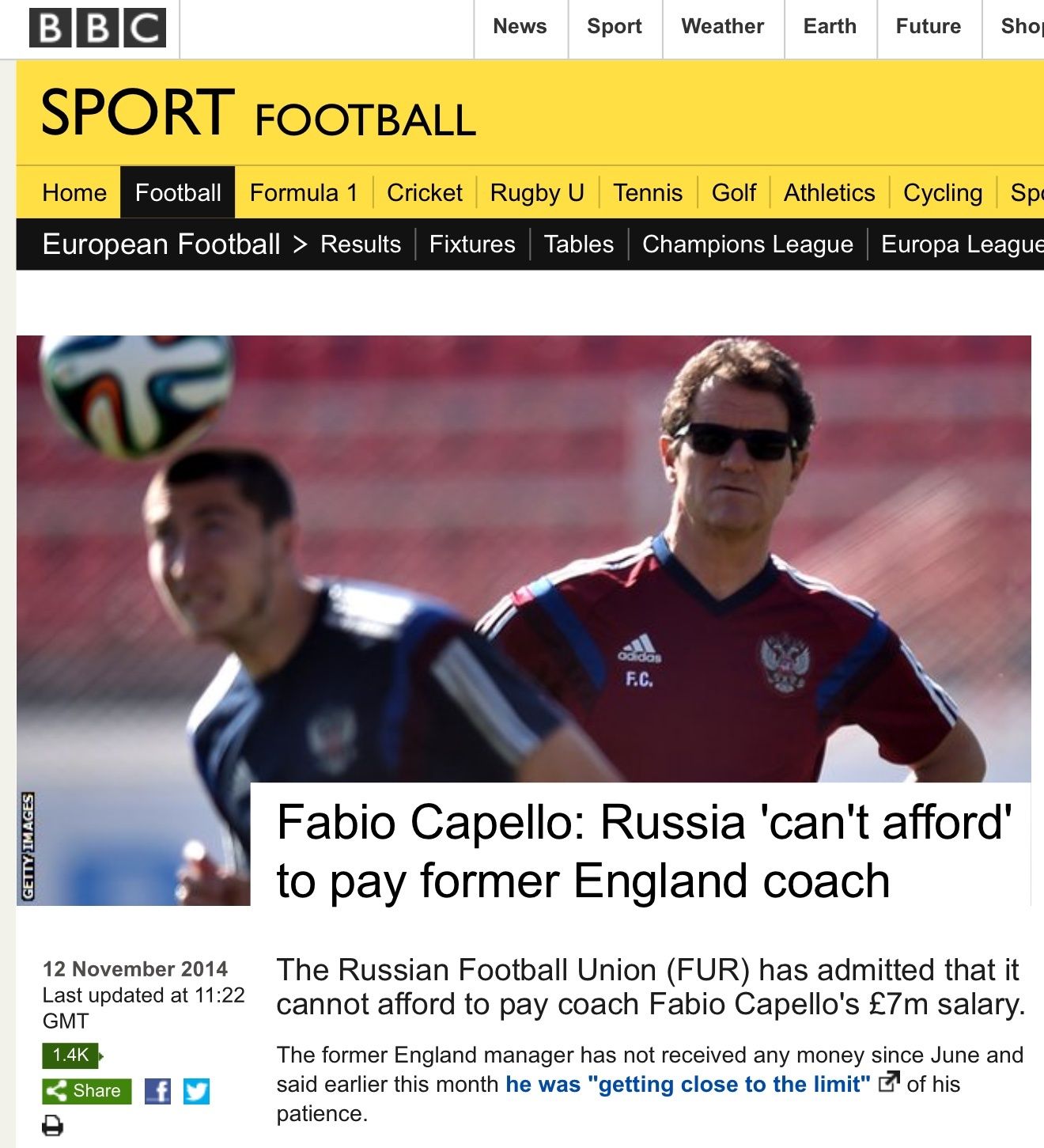View European football Fixtures

pos(472,244)
